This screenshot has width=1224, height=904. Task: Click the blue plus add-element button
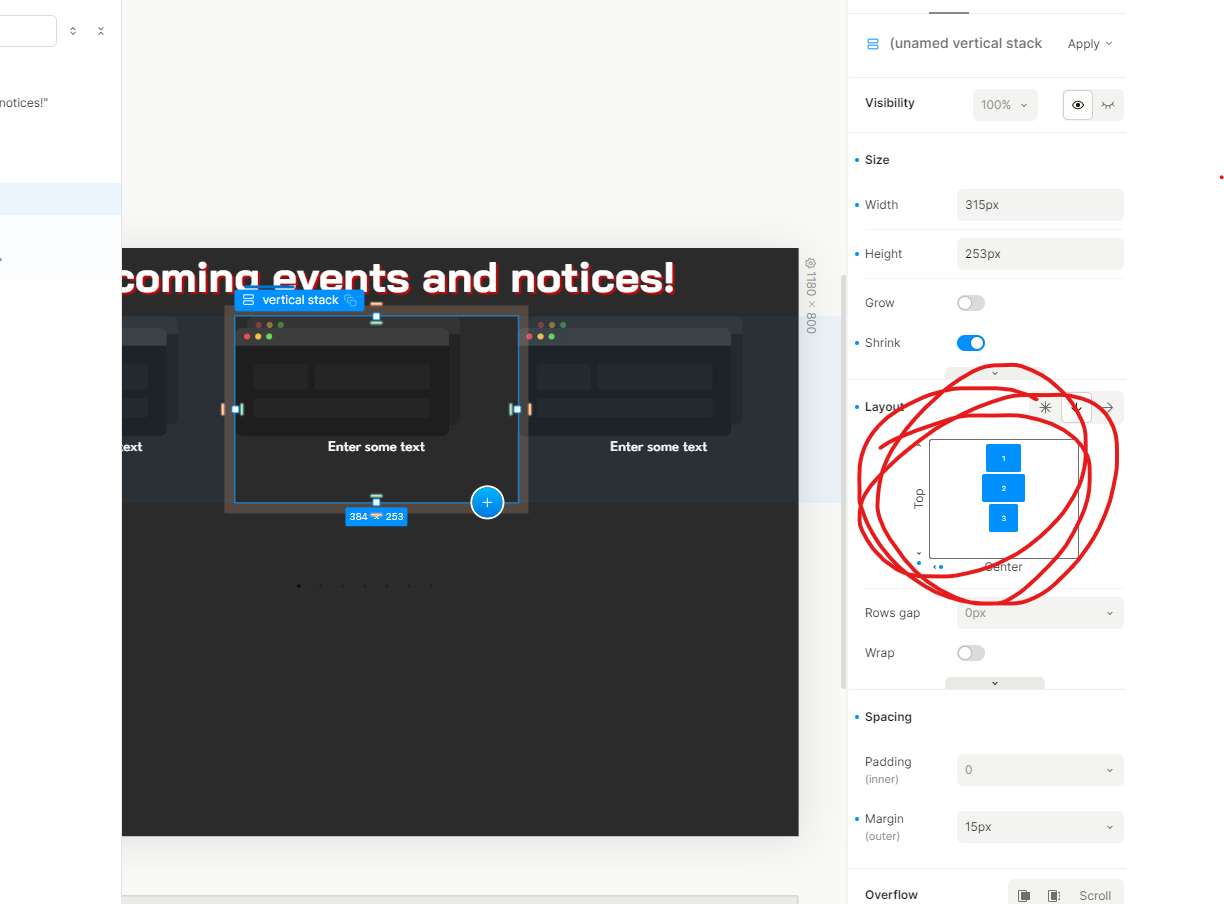click(x=487, y=502)
